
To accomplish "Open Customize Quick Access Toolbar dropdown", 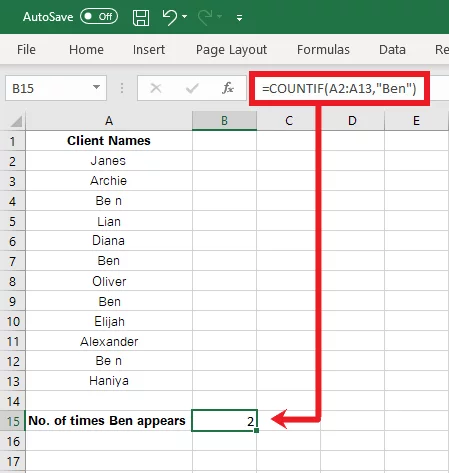I will pyautogui.click(x=239, y=18).
